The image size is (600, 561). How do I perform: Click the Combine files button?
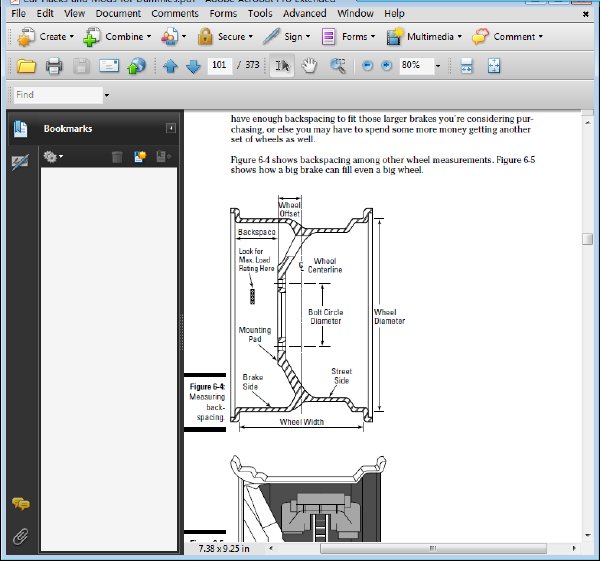[x=117, y=37]
